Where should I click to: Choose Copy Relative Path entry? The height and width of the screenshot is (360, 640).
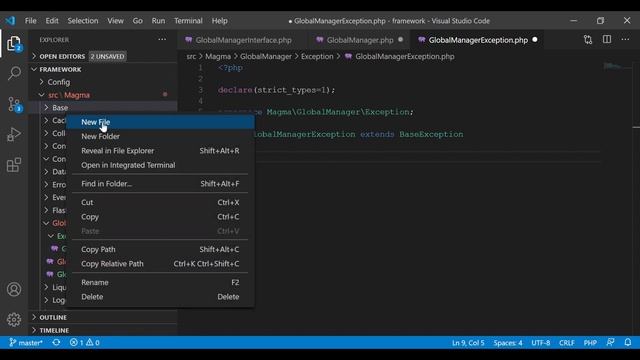click(x=160, y=264)
